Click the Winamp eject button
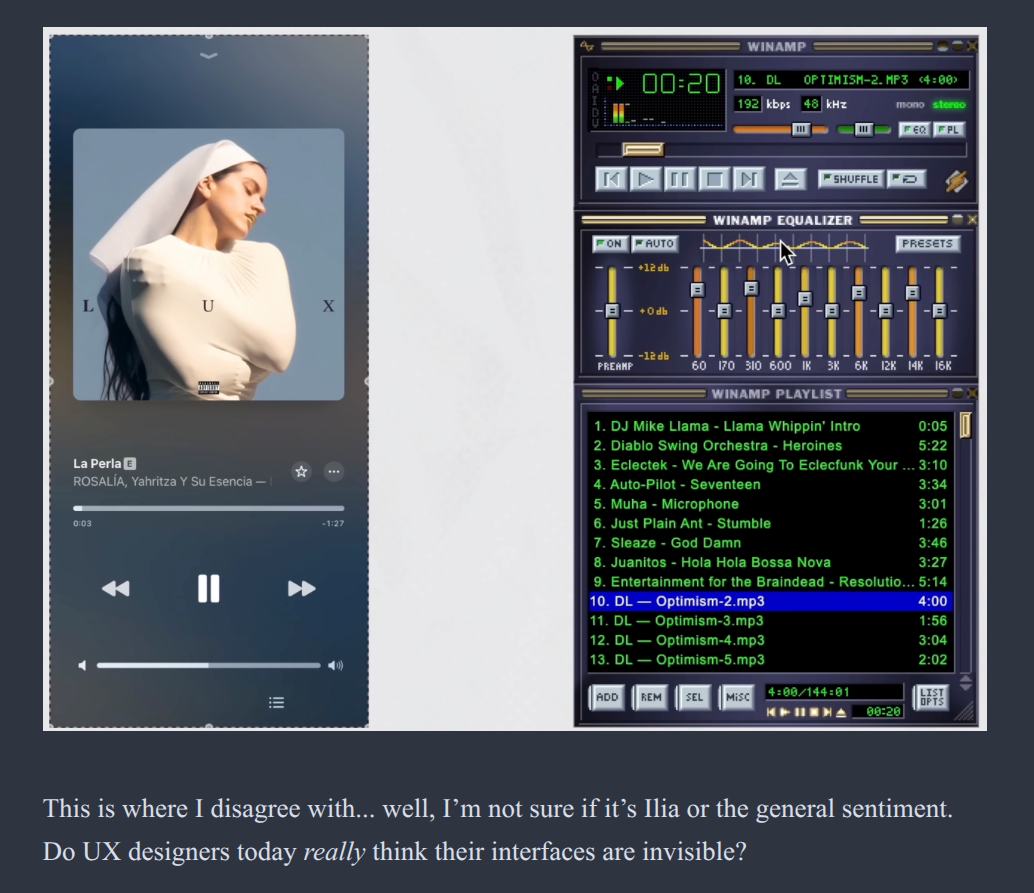This screenshot has height=893, width=1034. pyautogui.click(x=791, y=179)
